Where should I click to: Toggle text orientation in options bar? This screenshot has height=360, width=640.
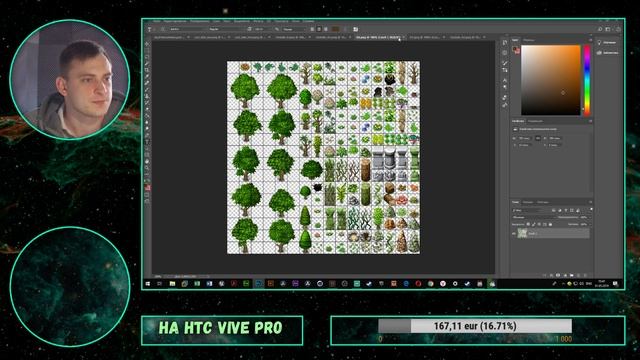click(162, 29)
